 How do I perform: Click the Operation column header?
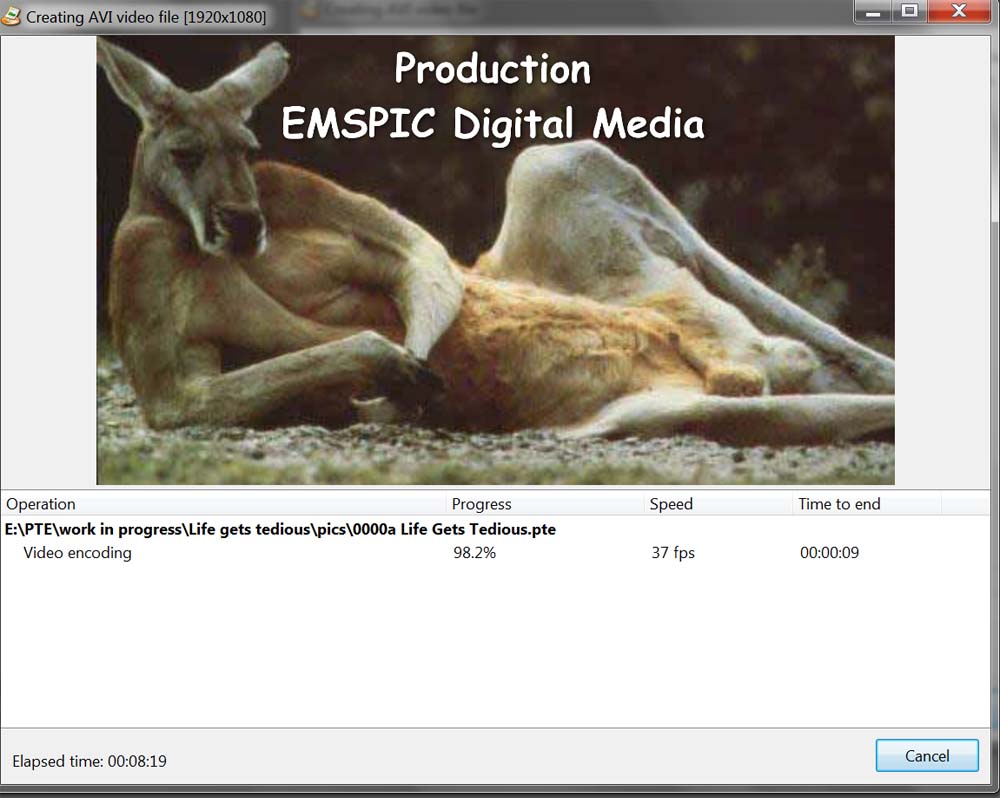pyautogui.click(x=223, y=504)
